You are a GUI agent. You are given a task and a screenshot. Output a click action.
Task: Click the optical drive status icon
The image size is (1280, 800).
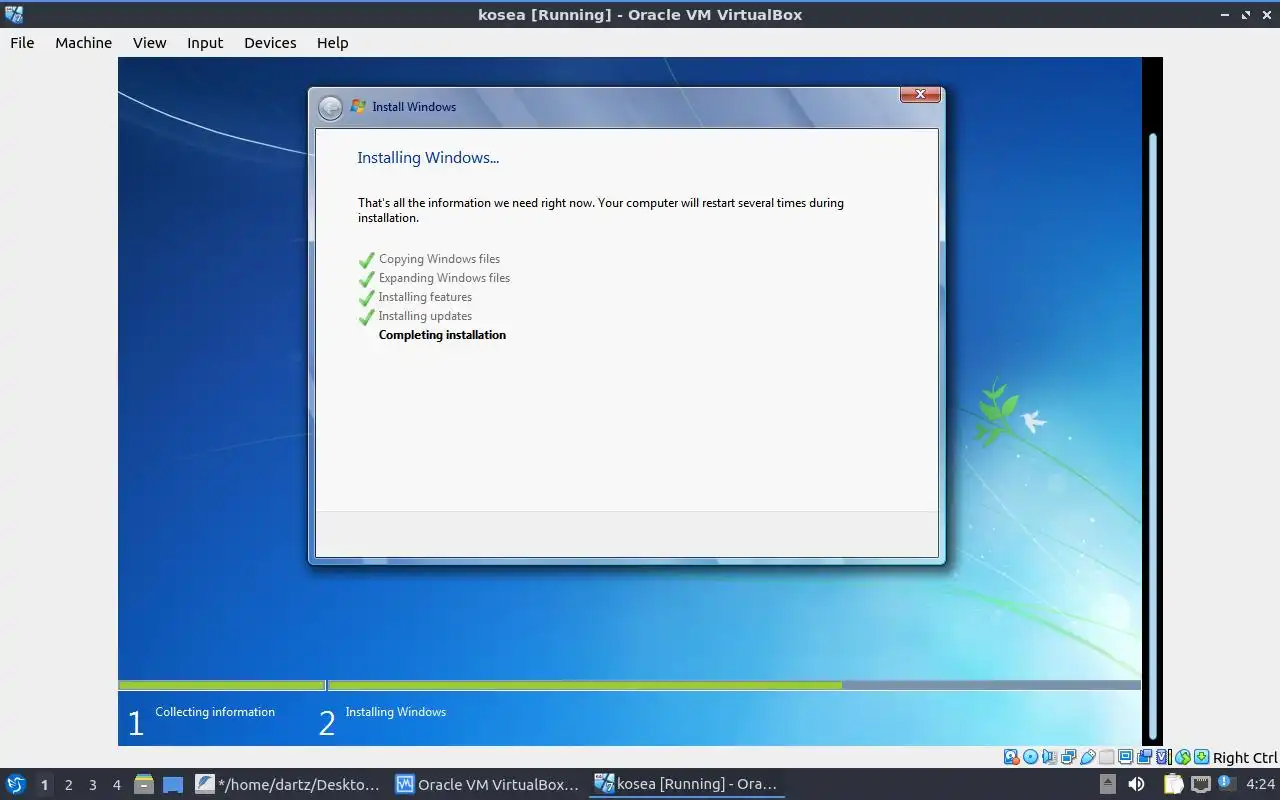point(1031,757)
